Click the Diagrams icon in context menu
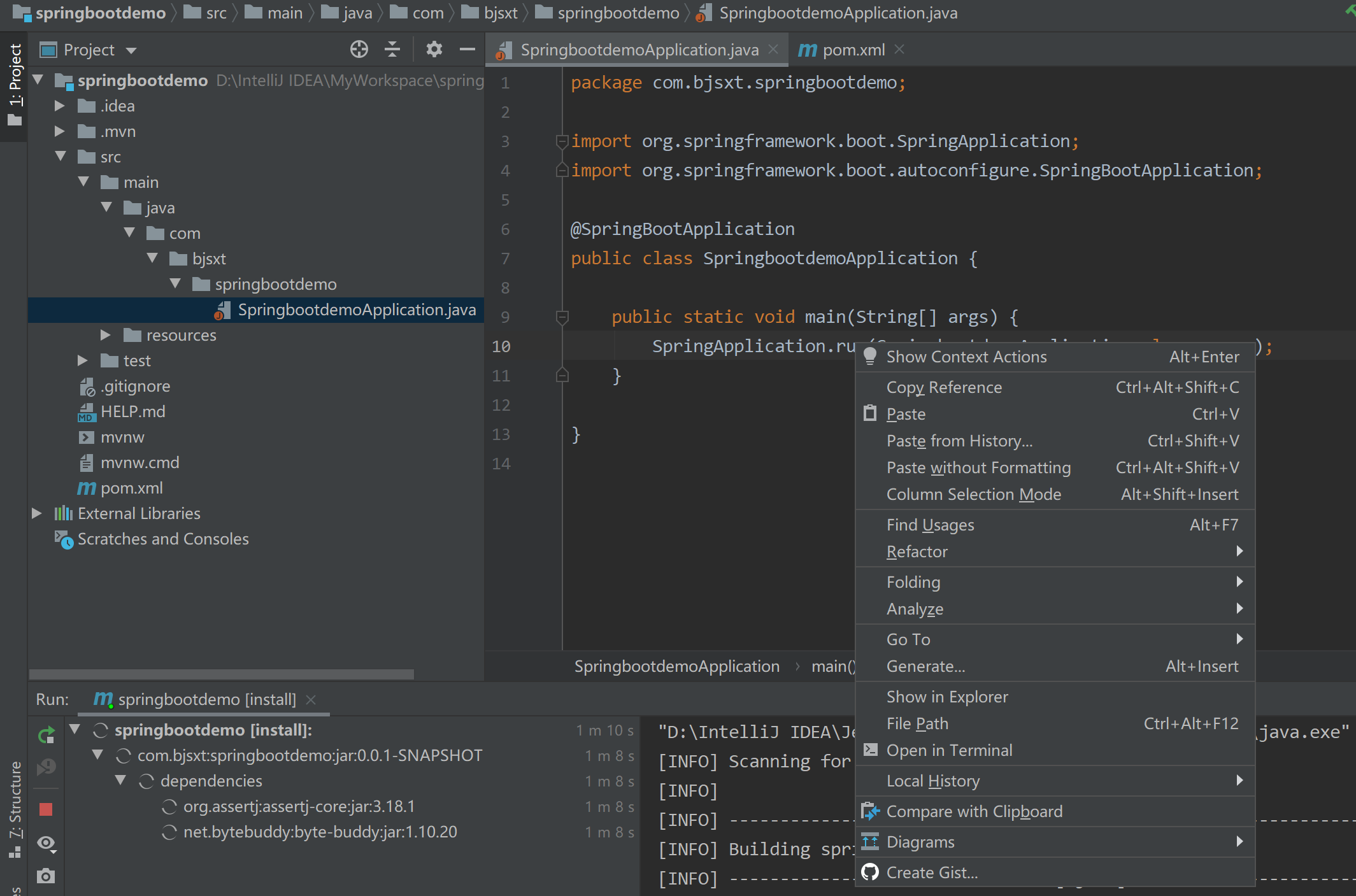1356x896 pixels. tap(870, 841)
